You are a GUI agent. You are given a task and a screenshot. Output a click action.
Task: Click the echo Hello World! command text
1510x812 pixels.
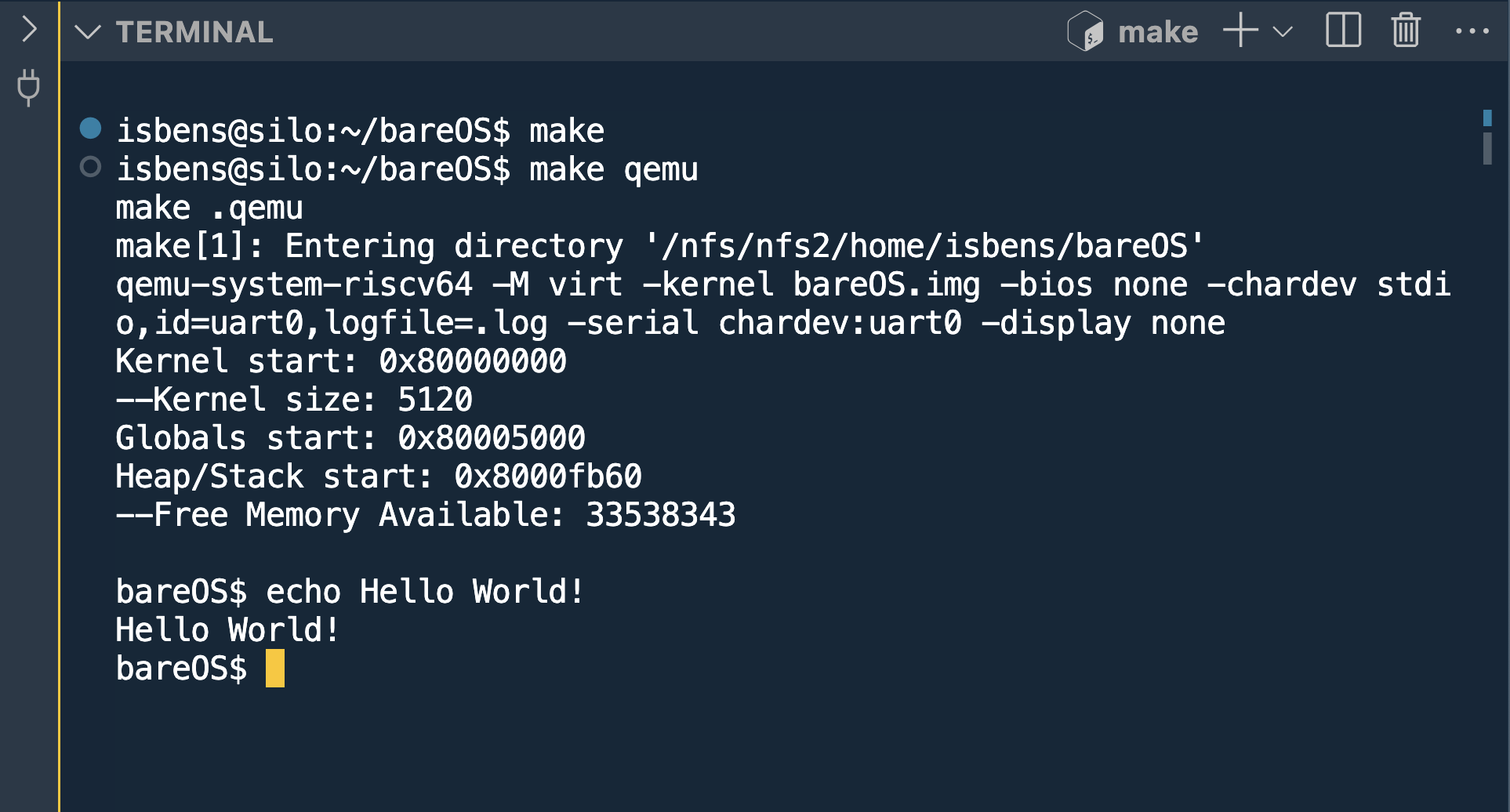click(425, 592)
